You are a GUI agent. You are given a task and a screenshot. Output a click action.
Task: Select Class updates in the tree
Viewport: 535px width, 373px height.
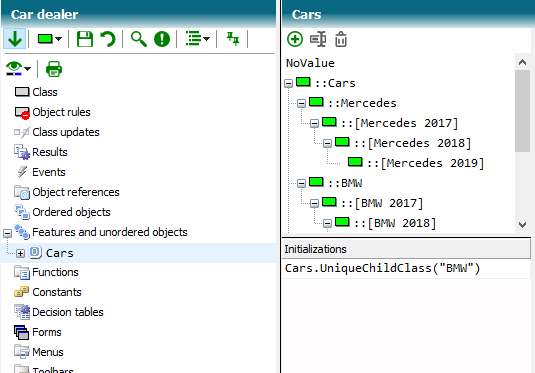click(x=66, y=132)
